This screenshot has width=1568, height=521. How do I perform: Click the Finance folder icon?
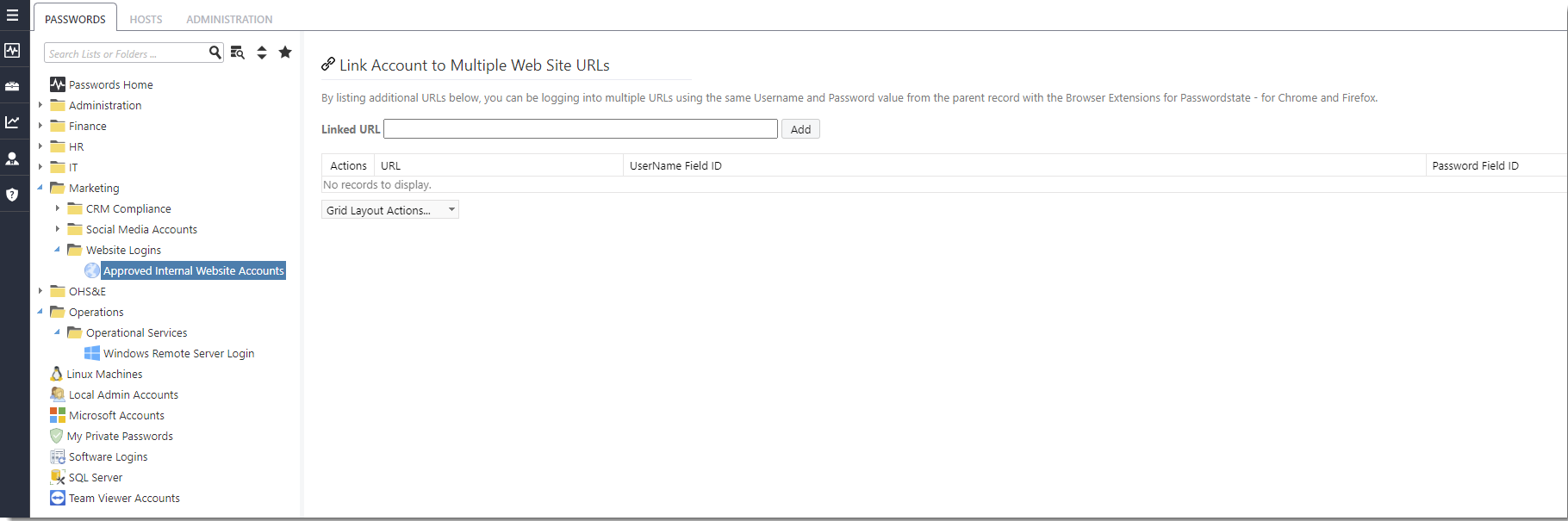coord(58,126)
